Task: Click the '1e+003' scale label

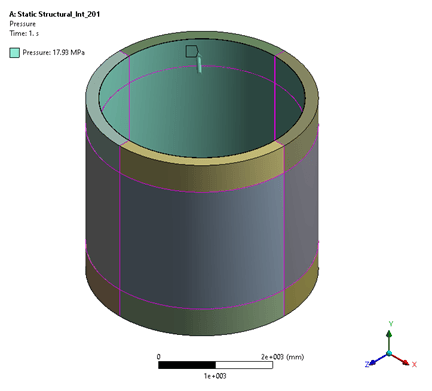Action: 215,376
